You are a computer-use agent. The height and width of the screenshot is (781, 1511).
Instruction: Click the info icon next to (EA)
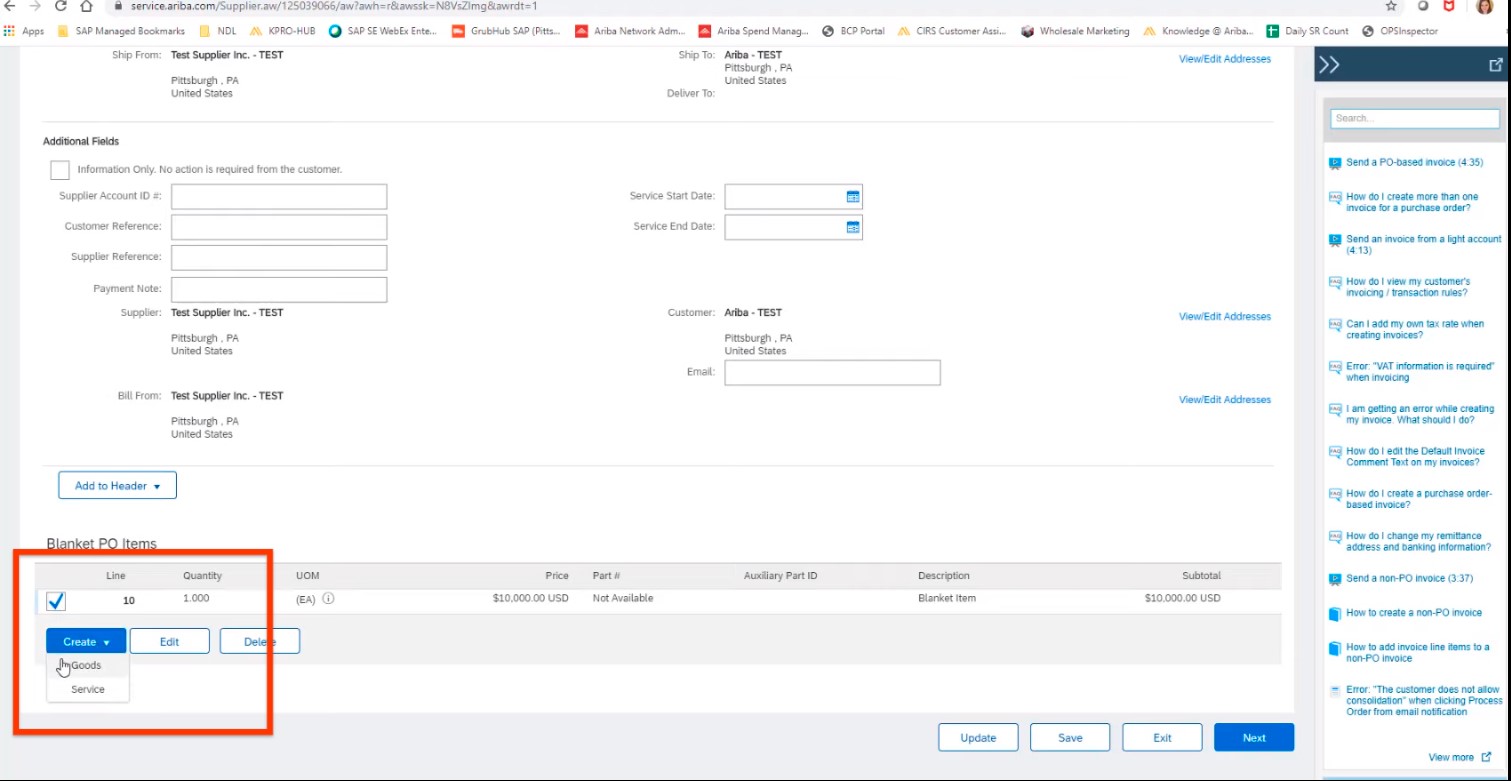(328, 599)
